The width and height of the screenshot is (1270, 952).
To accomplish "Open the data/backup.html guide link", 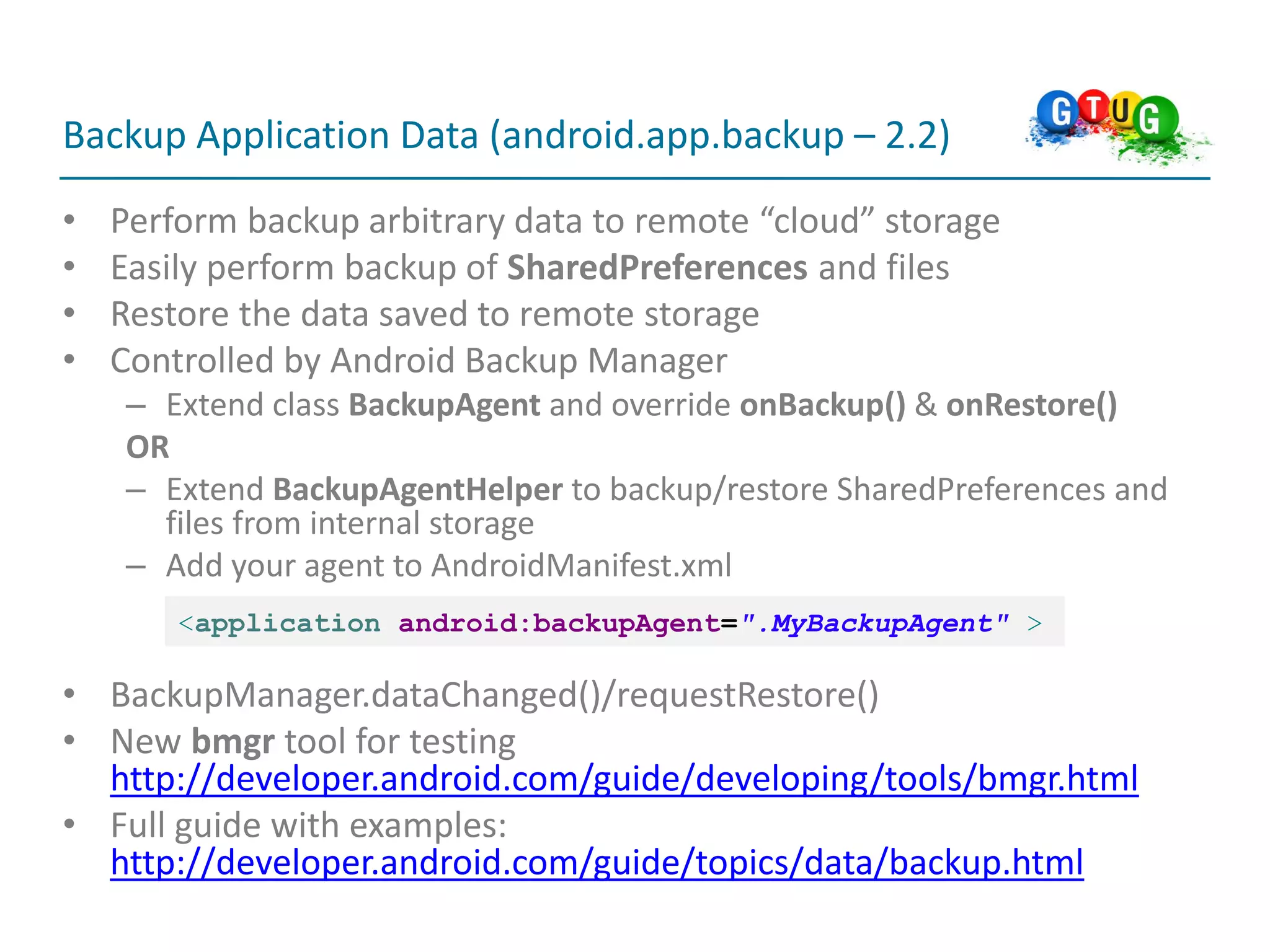I will click(597, 862).
